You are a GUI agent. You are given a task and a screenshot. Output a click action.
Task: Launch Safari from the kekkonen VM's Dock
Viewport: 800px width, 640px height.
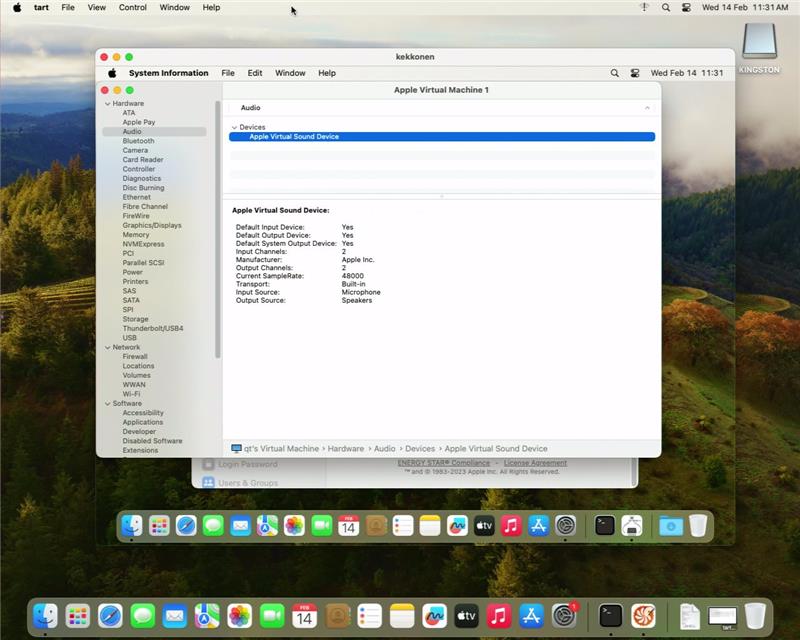pyautogui.click(x=186, y=525)
